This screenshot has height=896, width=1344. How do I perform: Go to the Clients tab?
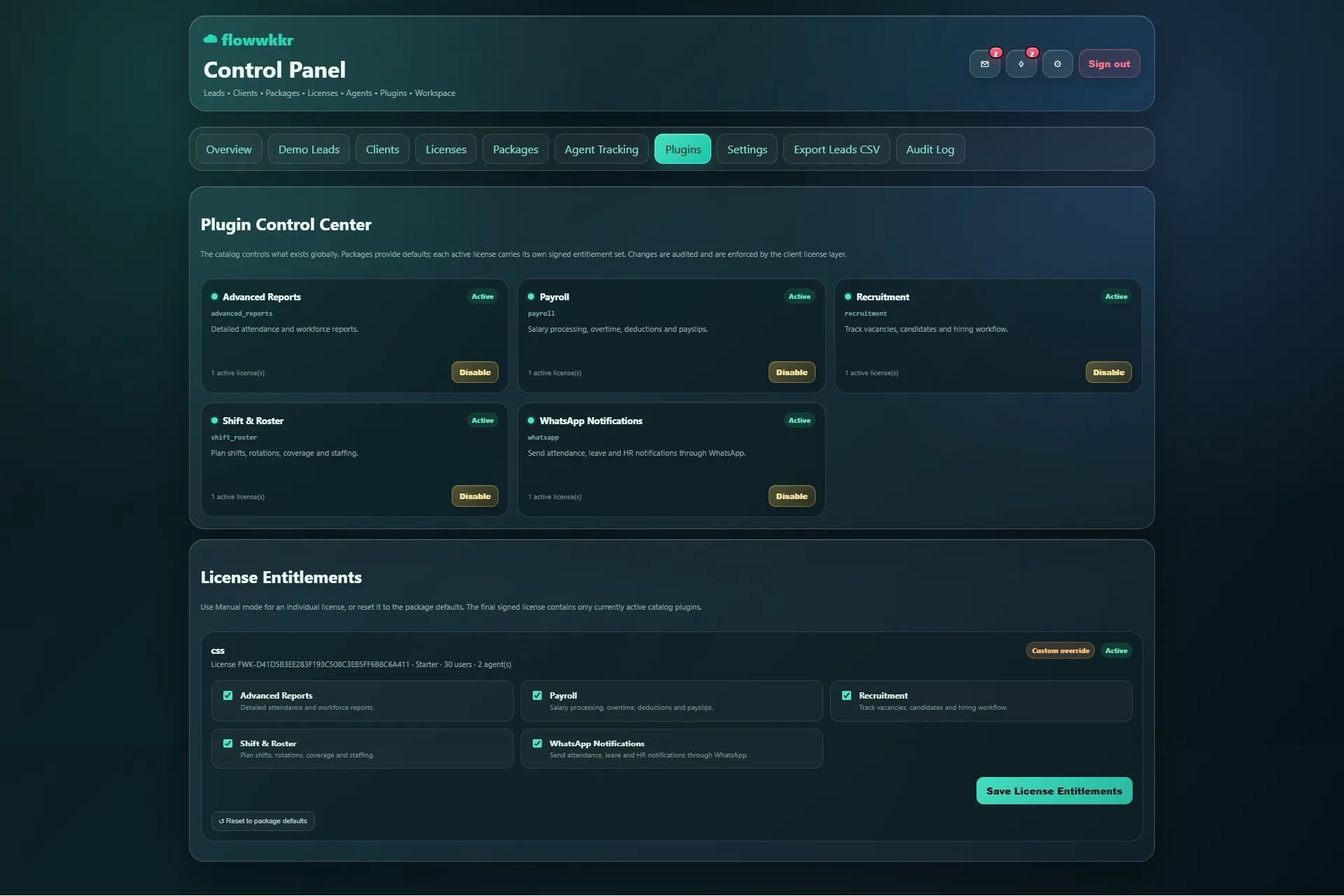coord(382,149)
